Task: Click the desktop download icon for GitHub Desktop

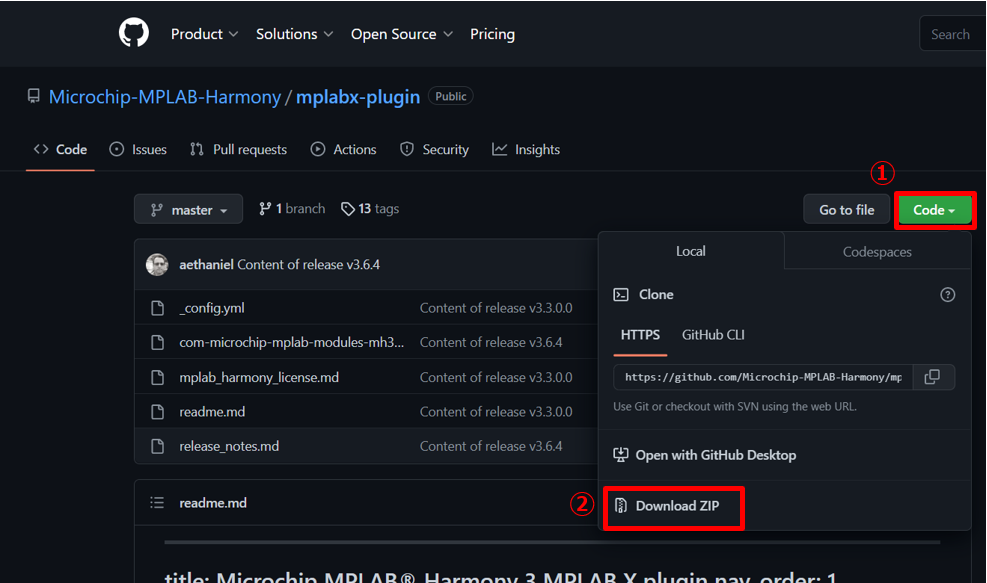Action: (x=621, y=455)
